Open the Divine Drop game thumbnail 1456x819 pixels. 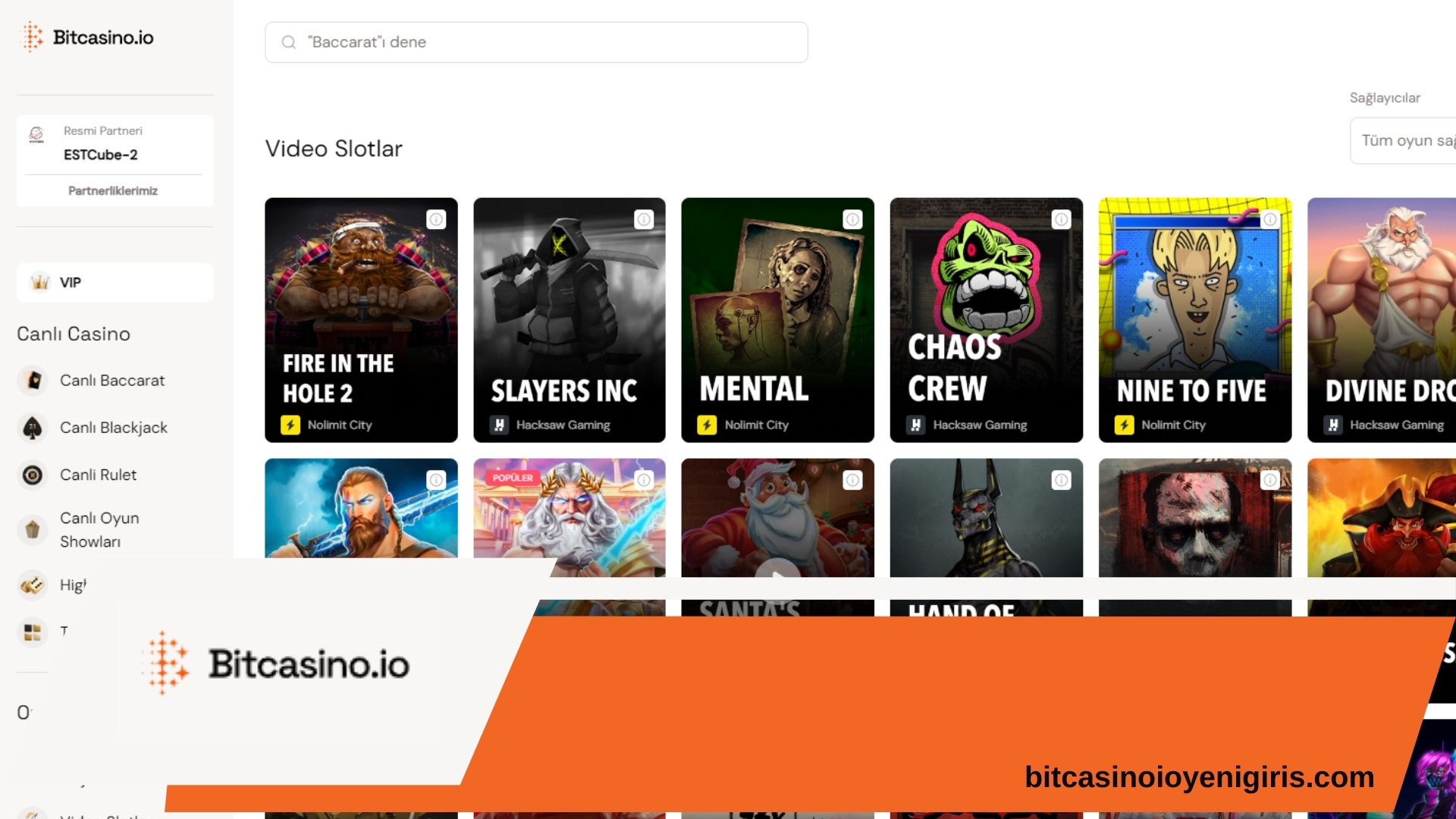1382,320
